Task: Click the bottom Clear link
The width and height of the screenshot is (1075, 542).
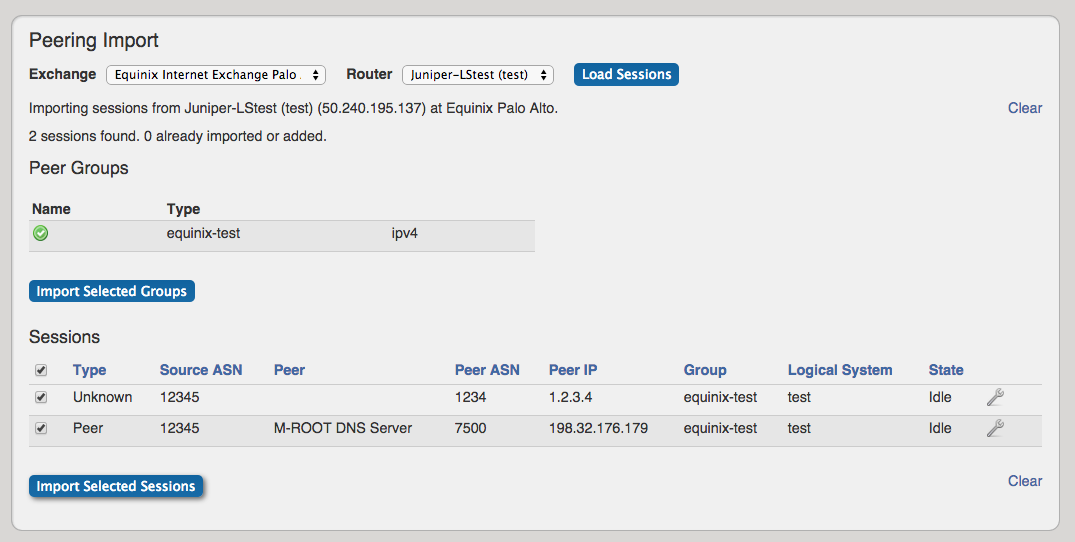Action: pos(1024,481)
